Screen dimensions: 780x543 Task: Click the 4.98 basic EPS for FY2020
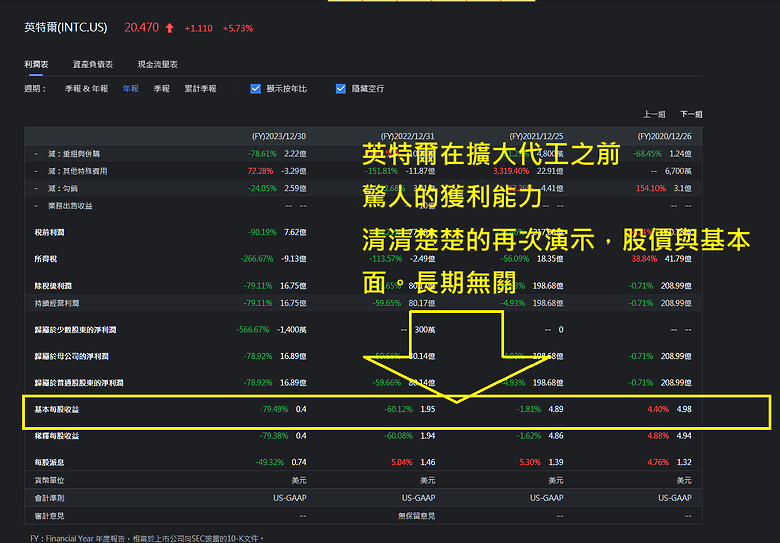point(684,409)
